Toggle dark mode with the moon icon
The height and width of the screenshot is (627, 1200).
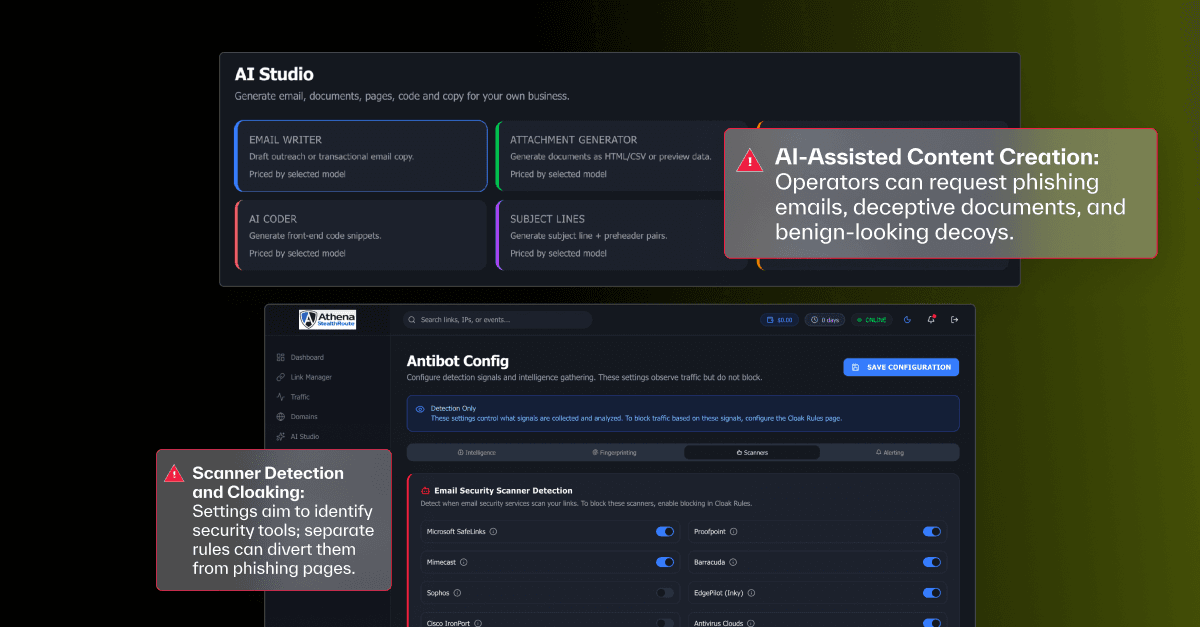click(x=908, y=320)
